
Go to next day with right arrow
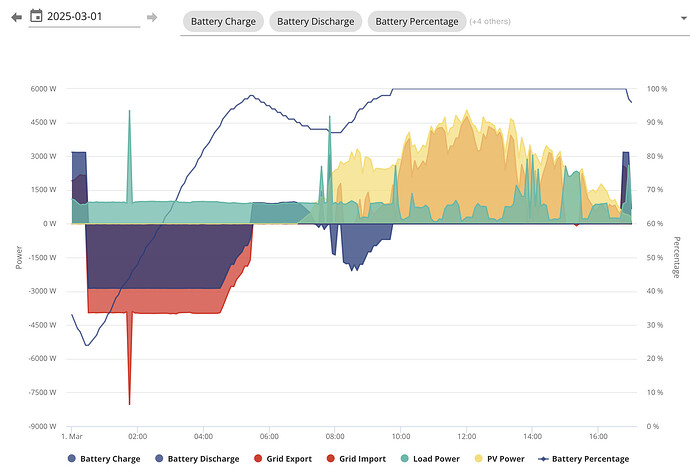[152, 17]
